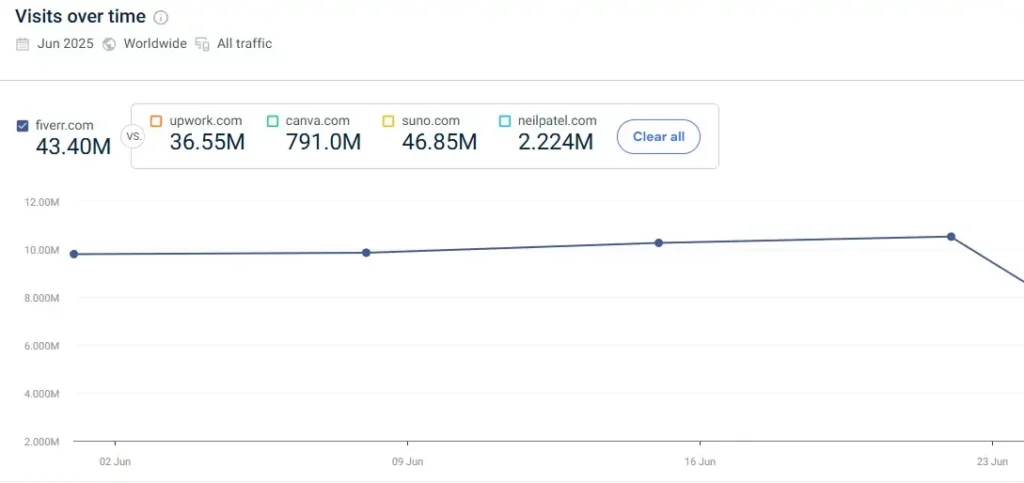The width and height of the screenshot is (1024, 483).
Task: Click the 09 Jun chart data point
Action: point(366,253)
